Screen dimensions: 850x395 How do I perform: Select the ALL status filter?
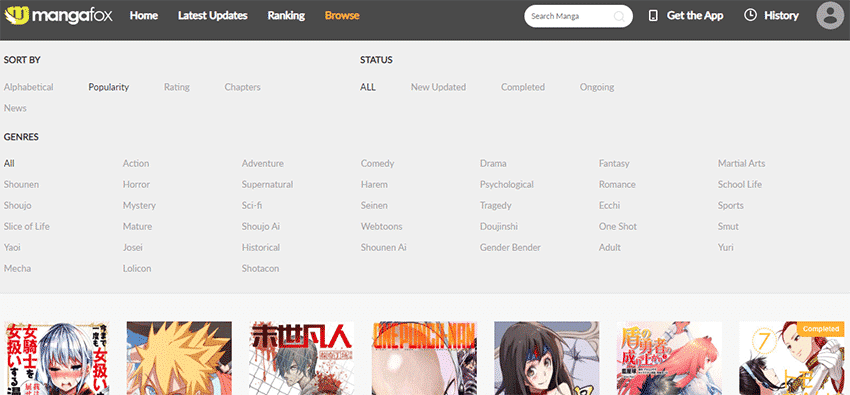tap(368, 87)
